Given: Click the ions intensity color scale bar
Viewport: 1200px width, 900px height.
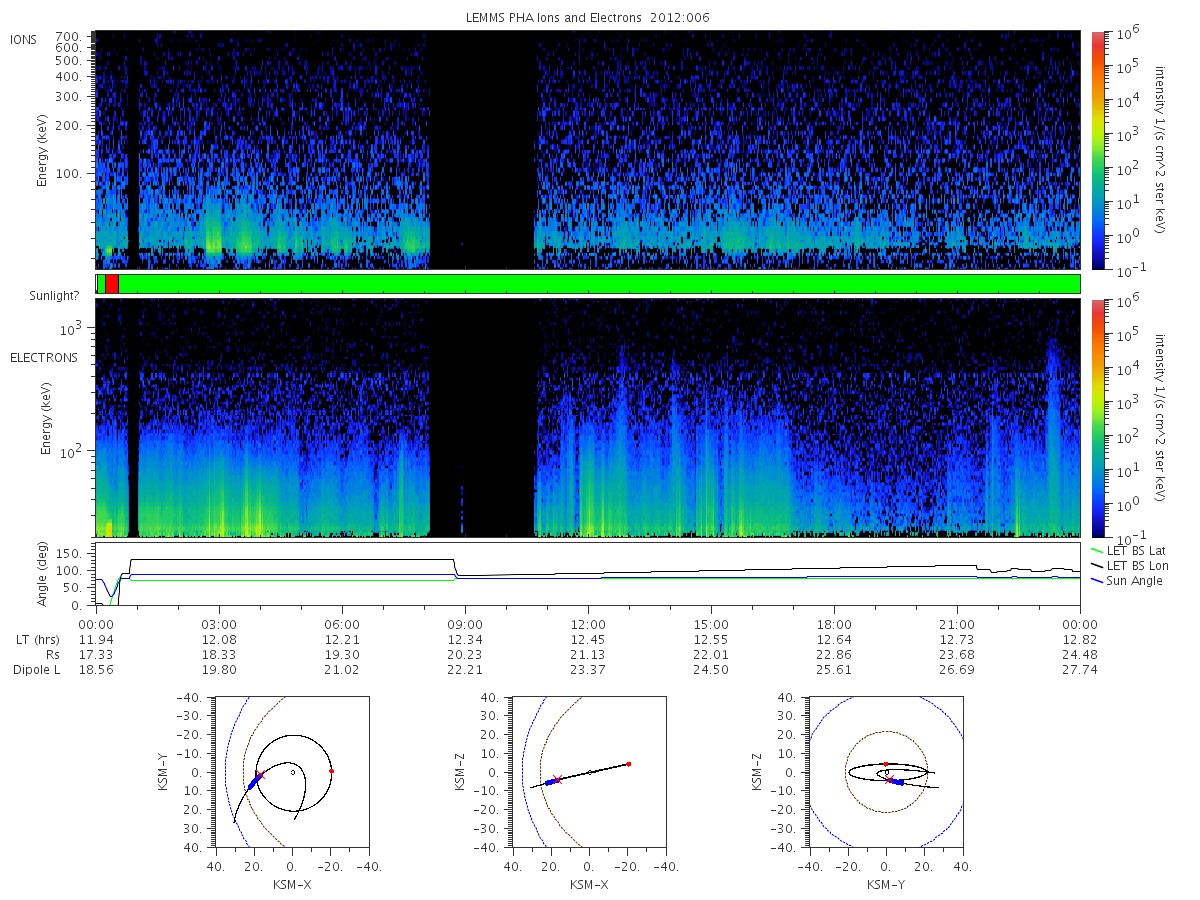Looking at the screenshot, I should pyautogui.click(x=1097, y=150).
